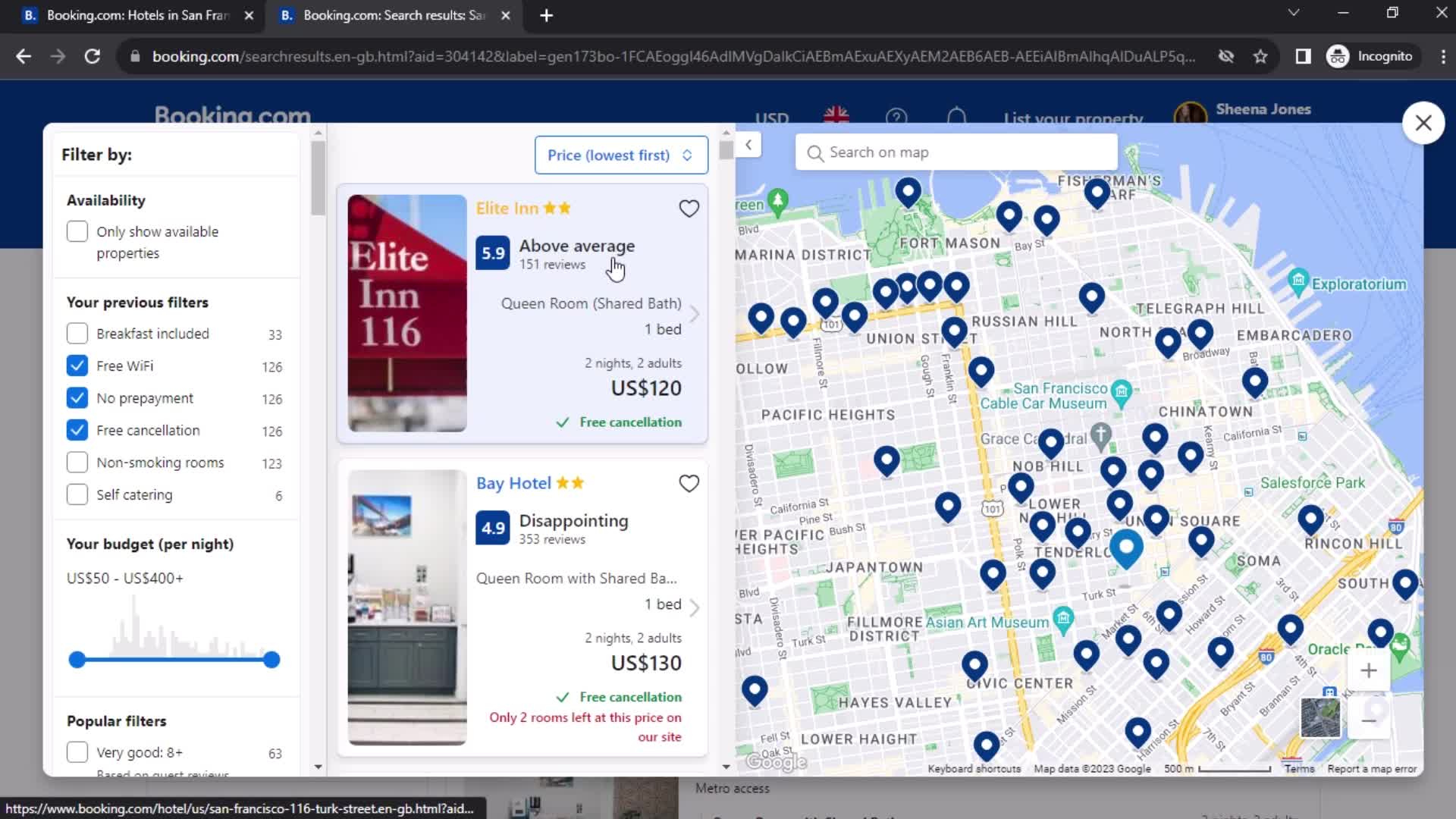This screenshot has width=1456, height=819.
Task: Uncheck the Free WiFi filter
Action: (77, 366)
